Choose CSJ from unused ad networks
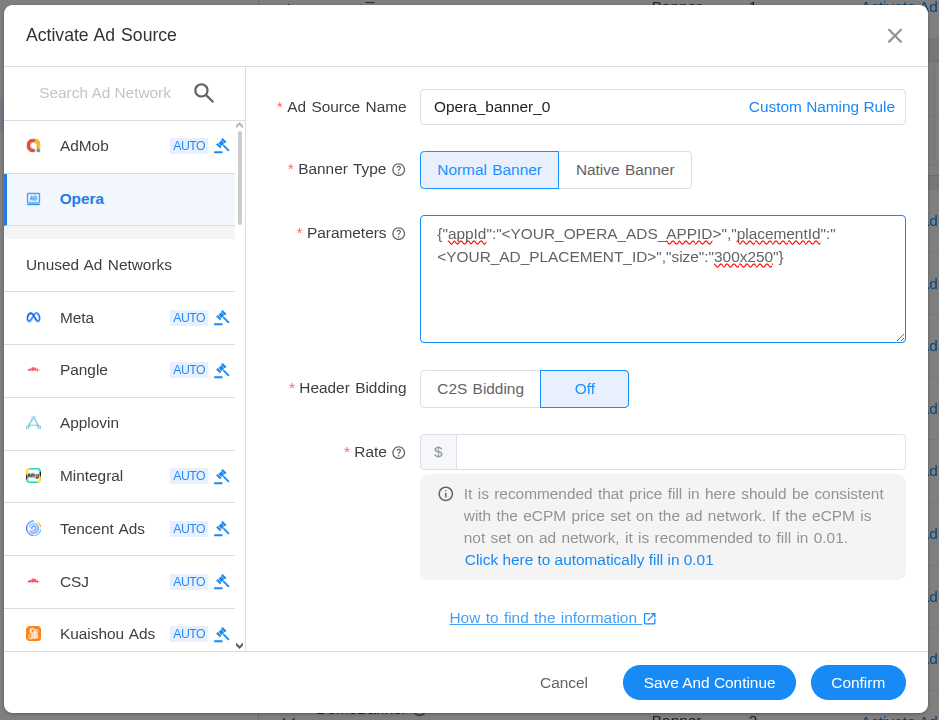Screen dimensions: 939x720 tap(120, 582)
